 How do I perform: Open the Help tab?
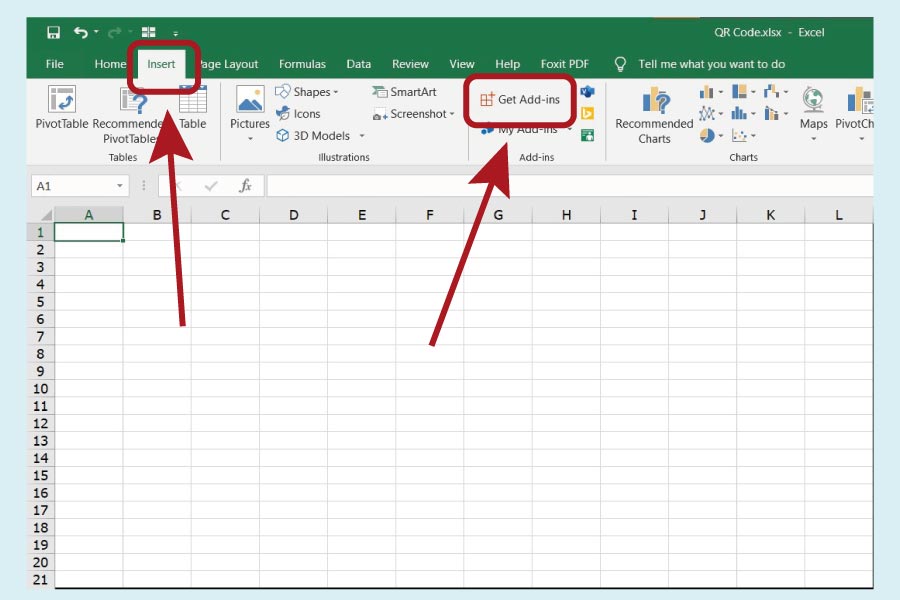coord(507,64)
